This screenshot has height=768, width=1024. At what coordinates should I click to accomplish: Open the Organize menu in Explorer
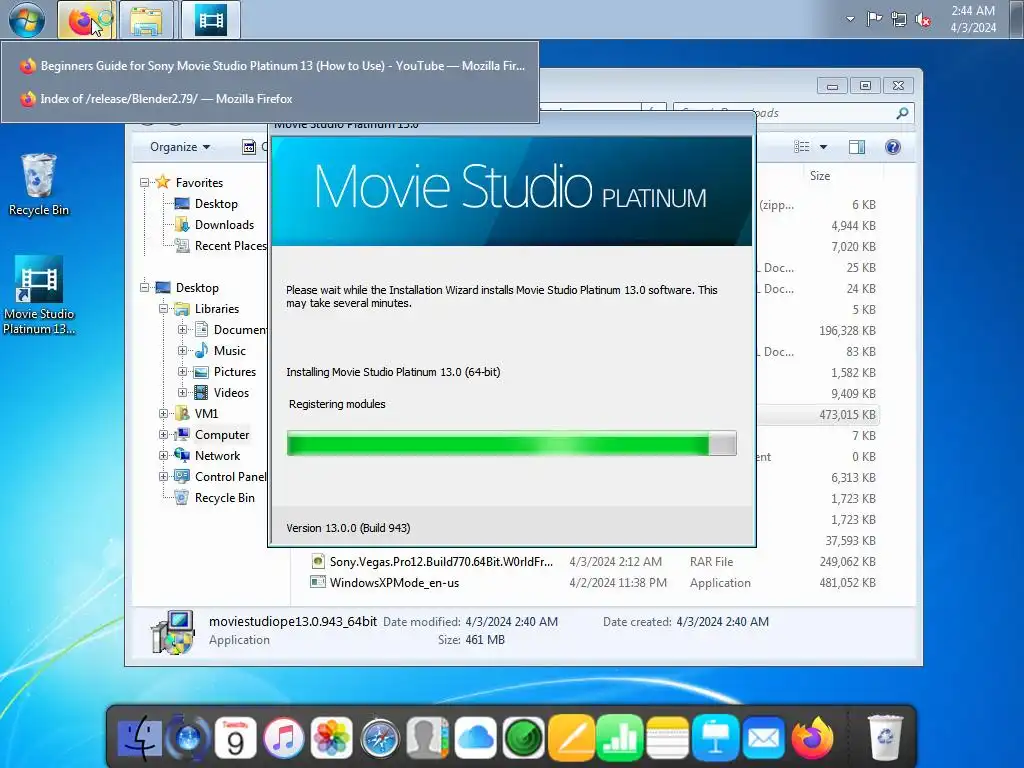180,147
